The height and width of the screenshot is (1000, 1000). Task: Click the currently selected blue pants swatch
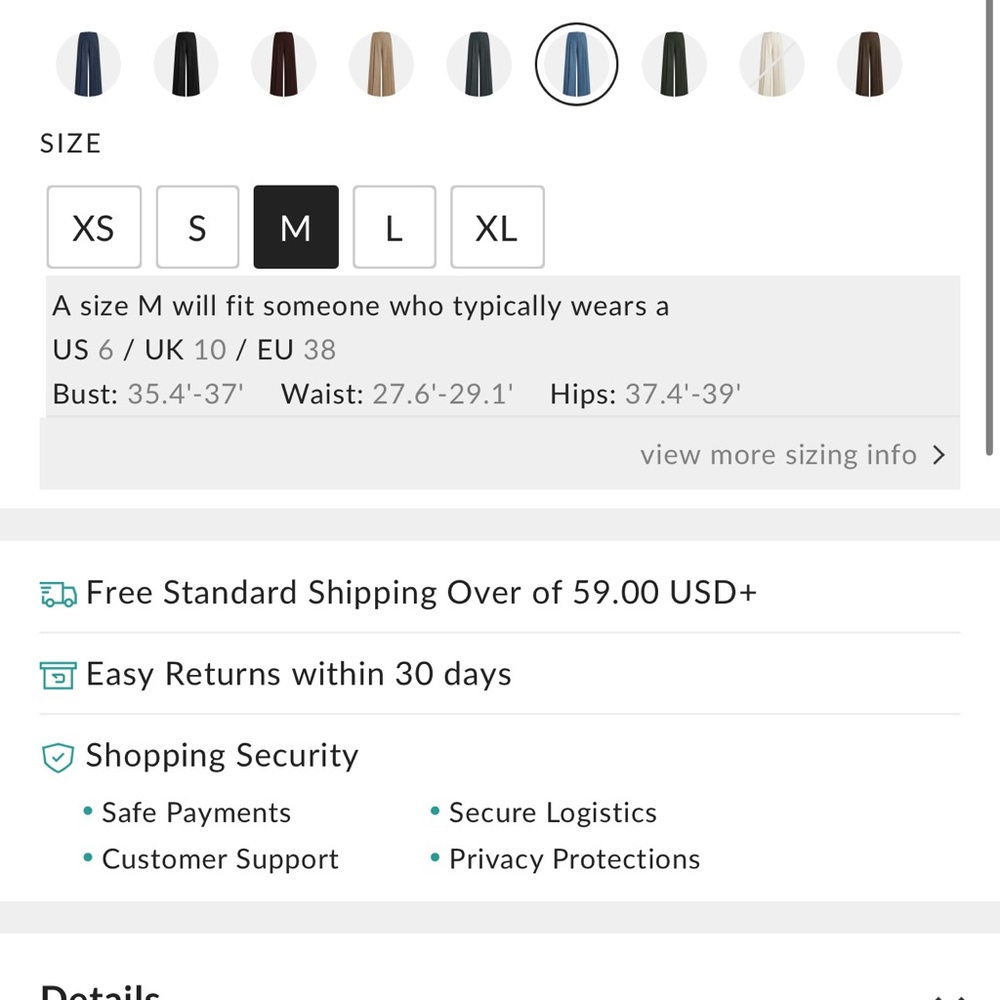(577, 64)
